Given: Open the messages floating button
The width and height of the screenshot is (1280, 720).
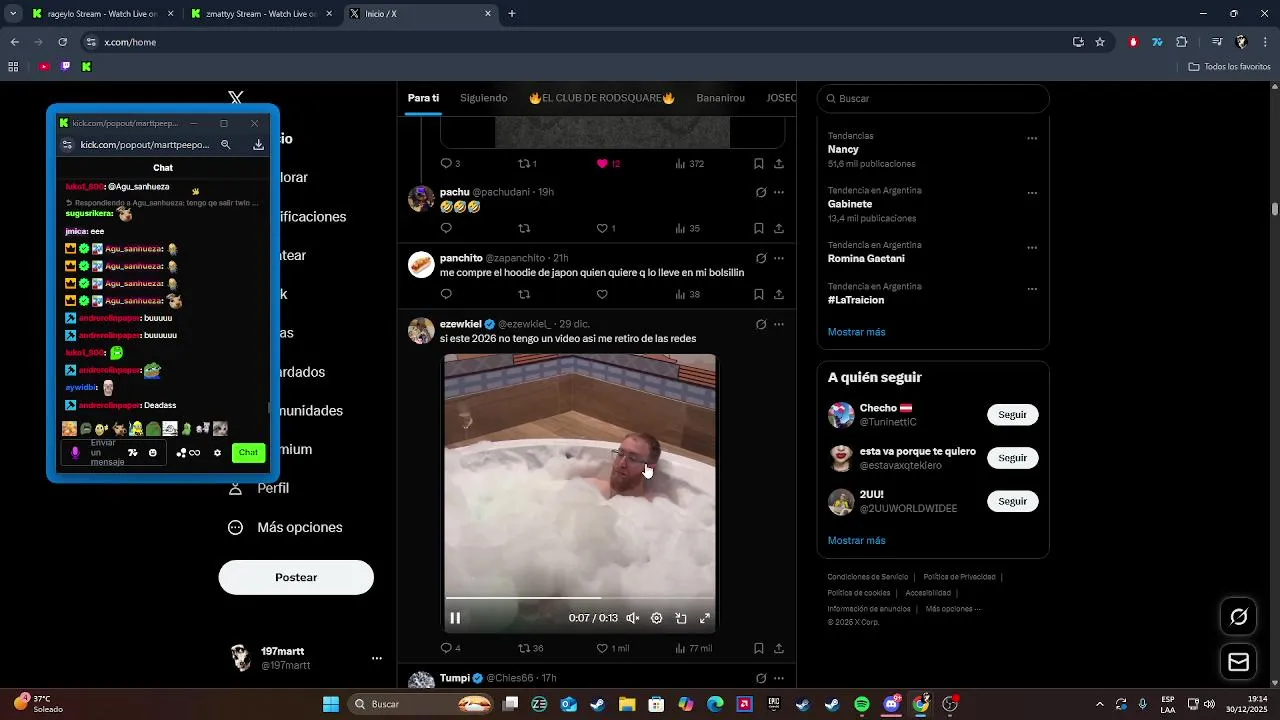Looking at the screenshot, I should (1239, 662).
